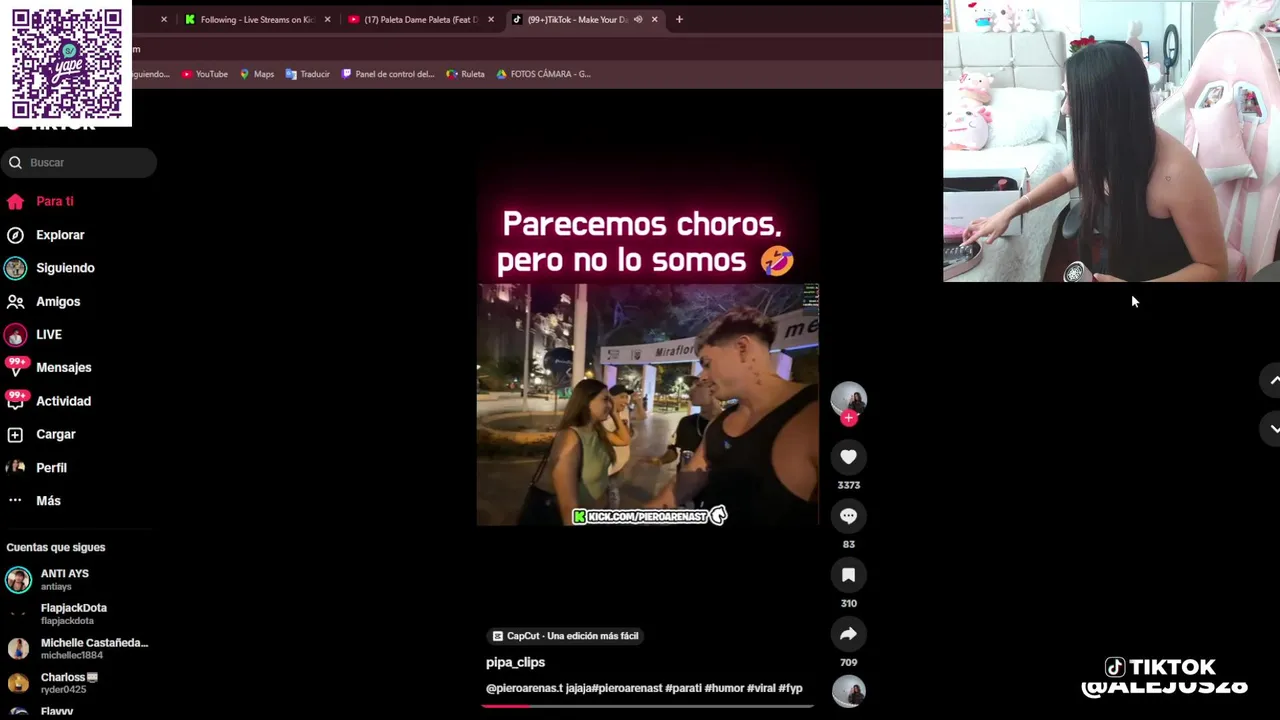Switch to Following - Live Streams Kick tab
This screenshot has width=1280, height=720.
pos(256,19)
